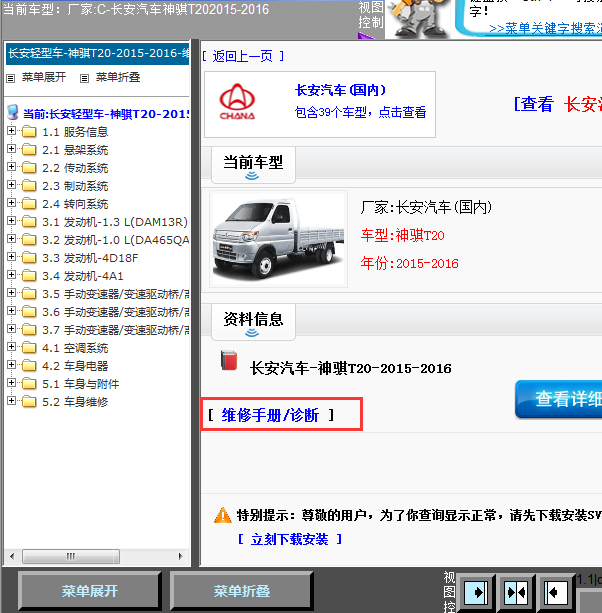602x613 pixels.
Task: Click the tree panel horizontal scrollbar thumb
Action: tap(71, 556)
